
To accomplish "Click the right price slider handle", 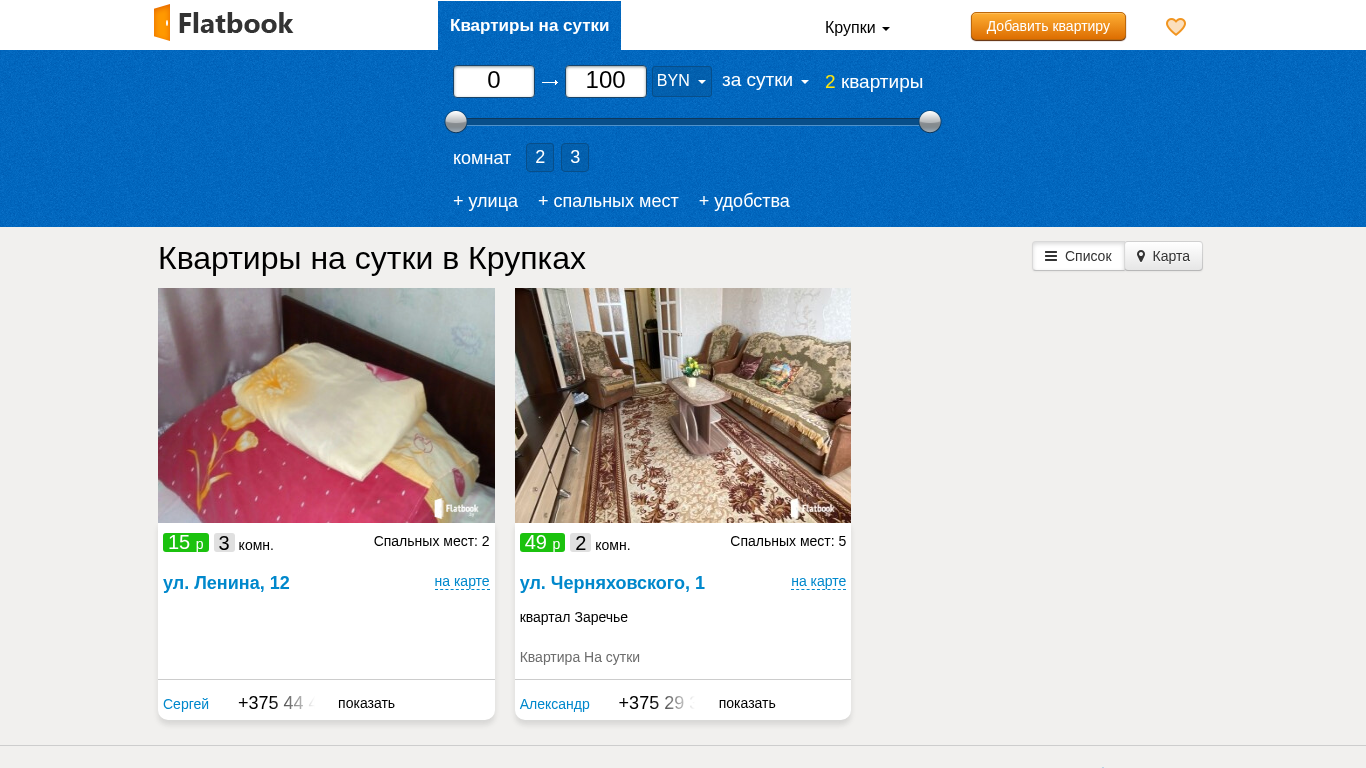I will click(930, 122).
